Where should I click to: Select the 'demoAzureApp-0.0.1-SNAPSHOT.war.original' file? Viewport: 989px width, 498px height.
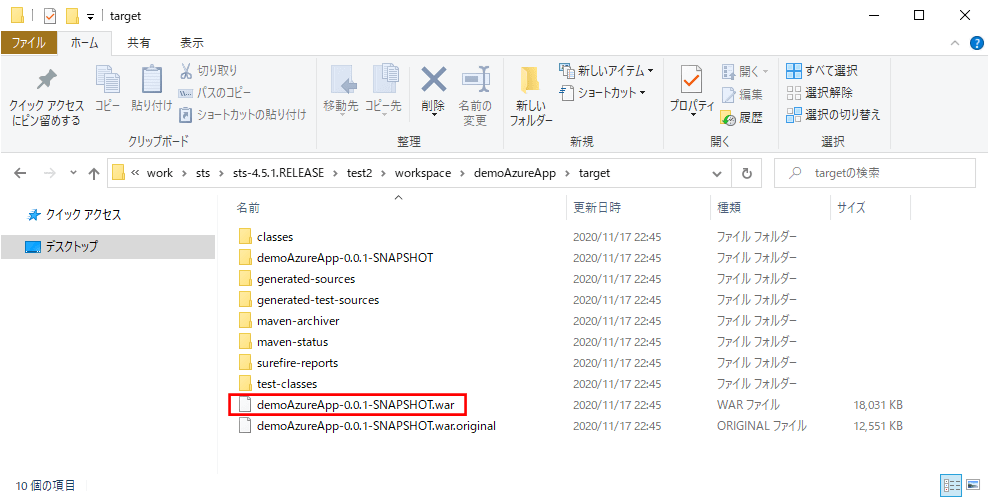point(376,426)
